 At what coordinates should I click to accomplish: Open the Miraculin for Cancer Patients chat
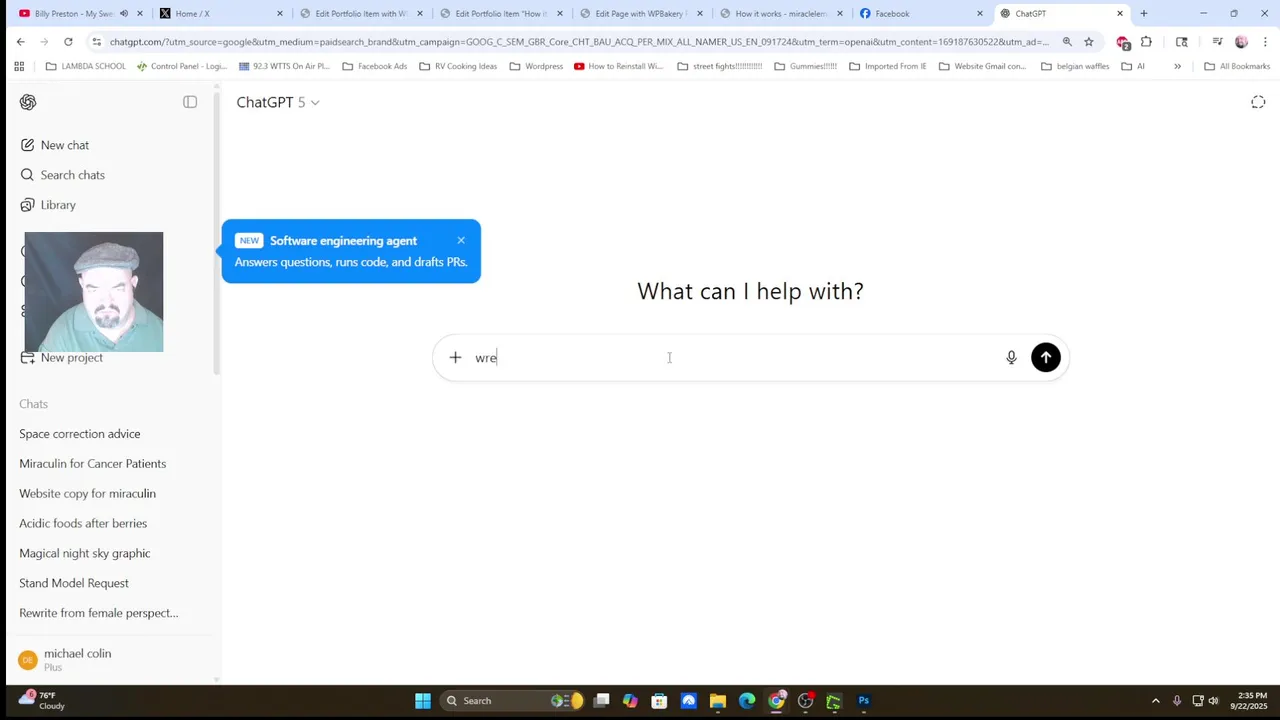pyautogui.click(x=93, y=464)
